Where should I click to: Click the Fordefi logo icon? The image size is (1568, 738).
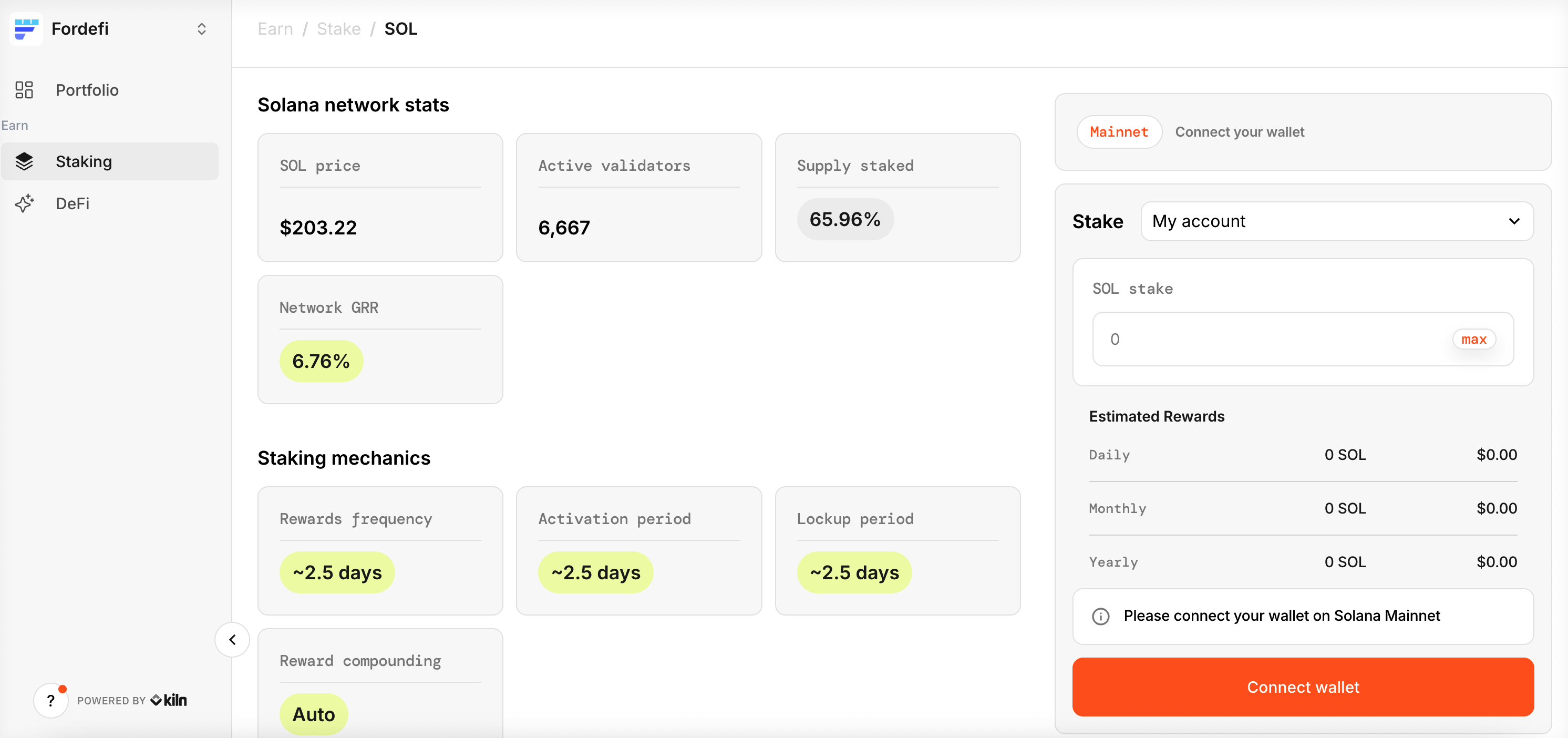coord(26,28)
